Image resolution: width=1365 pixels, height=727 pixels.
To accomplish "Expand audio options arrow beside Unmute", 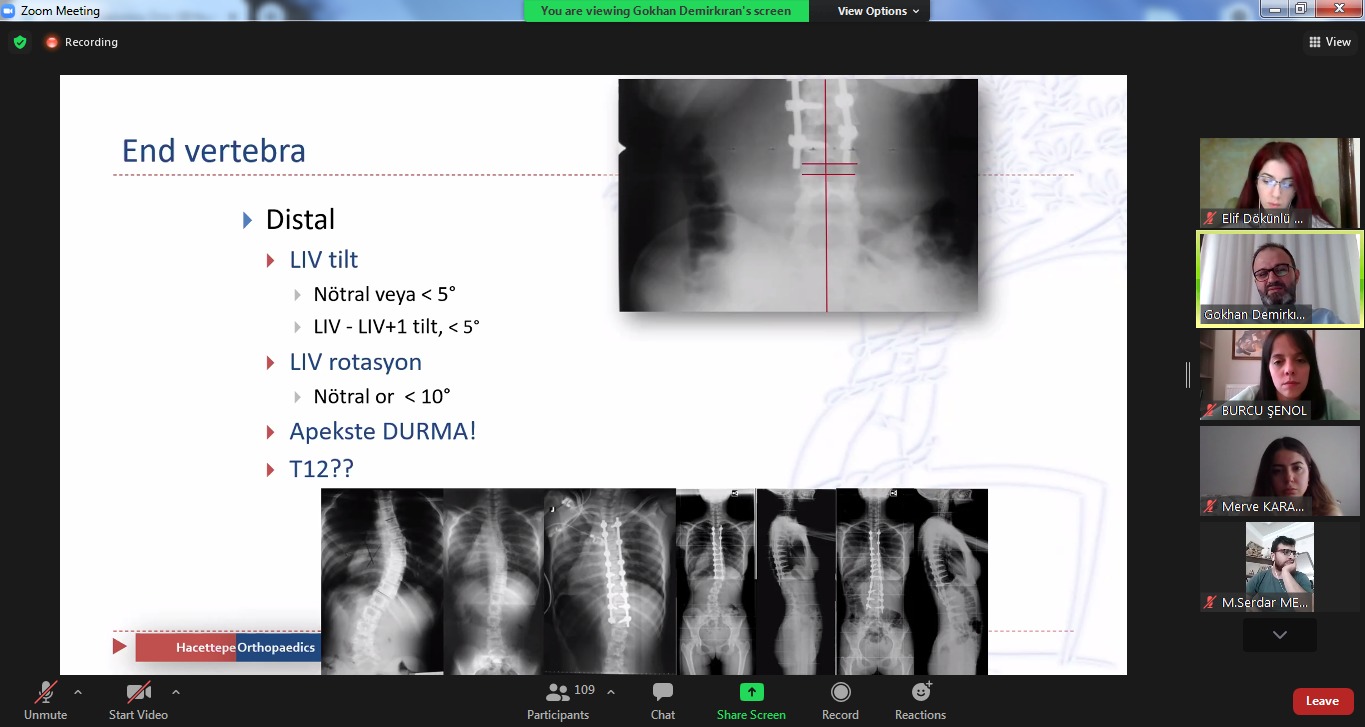I will [78, 692].
